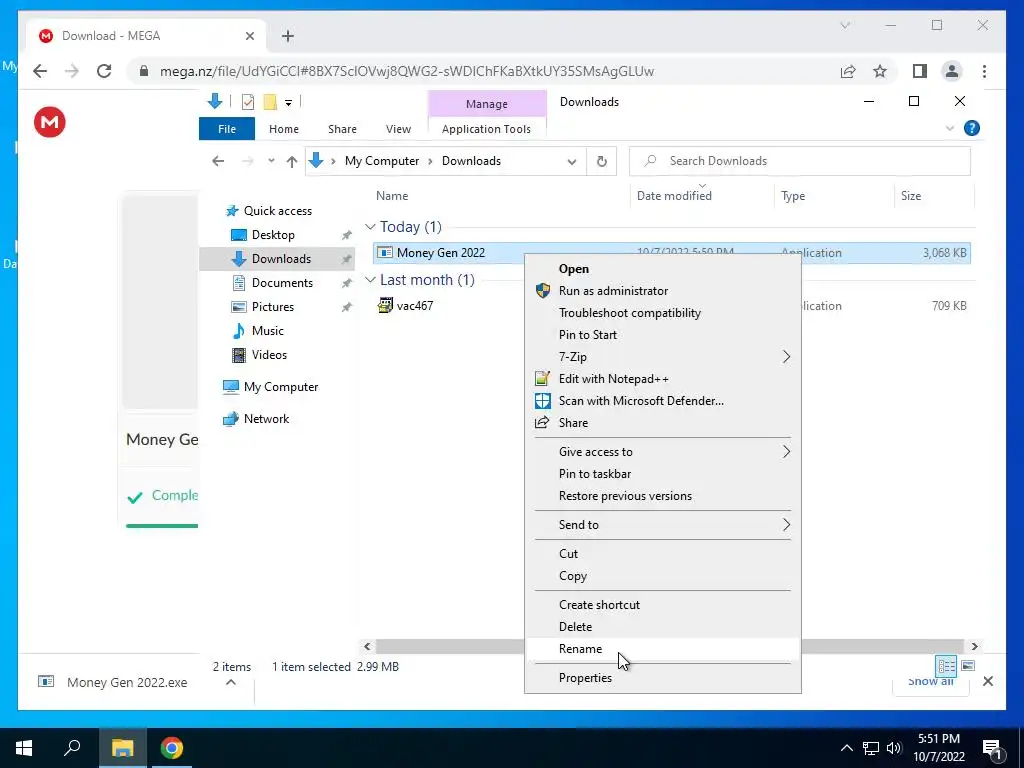Open the File tab in Explorer
This screenshot has height=768, width=1024.
pos(227,129)
